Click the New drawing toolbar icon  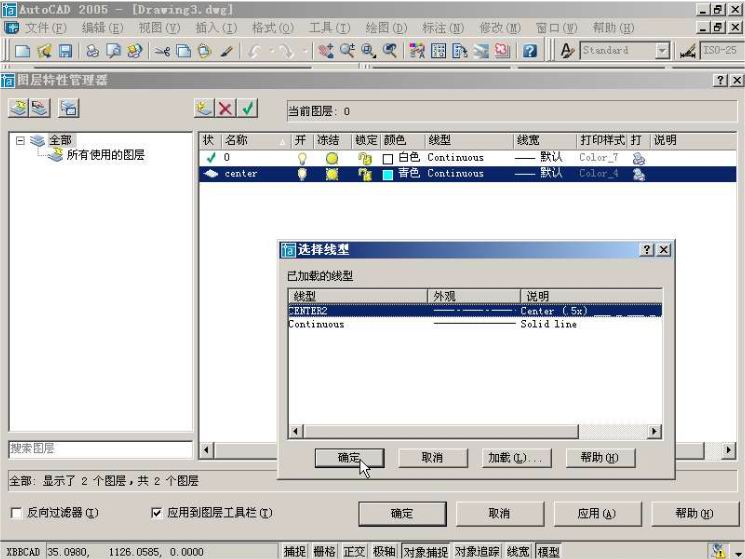pos(22,50)
